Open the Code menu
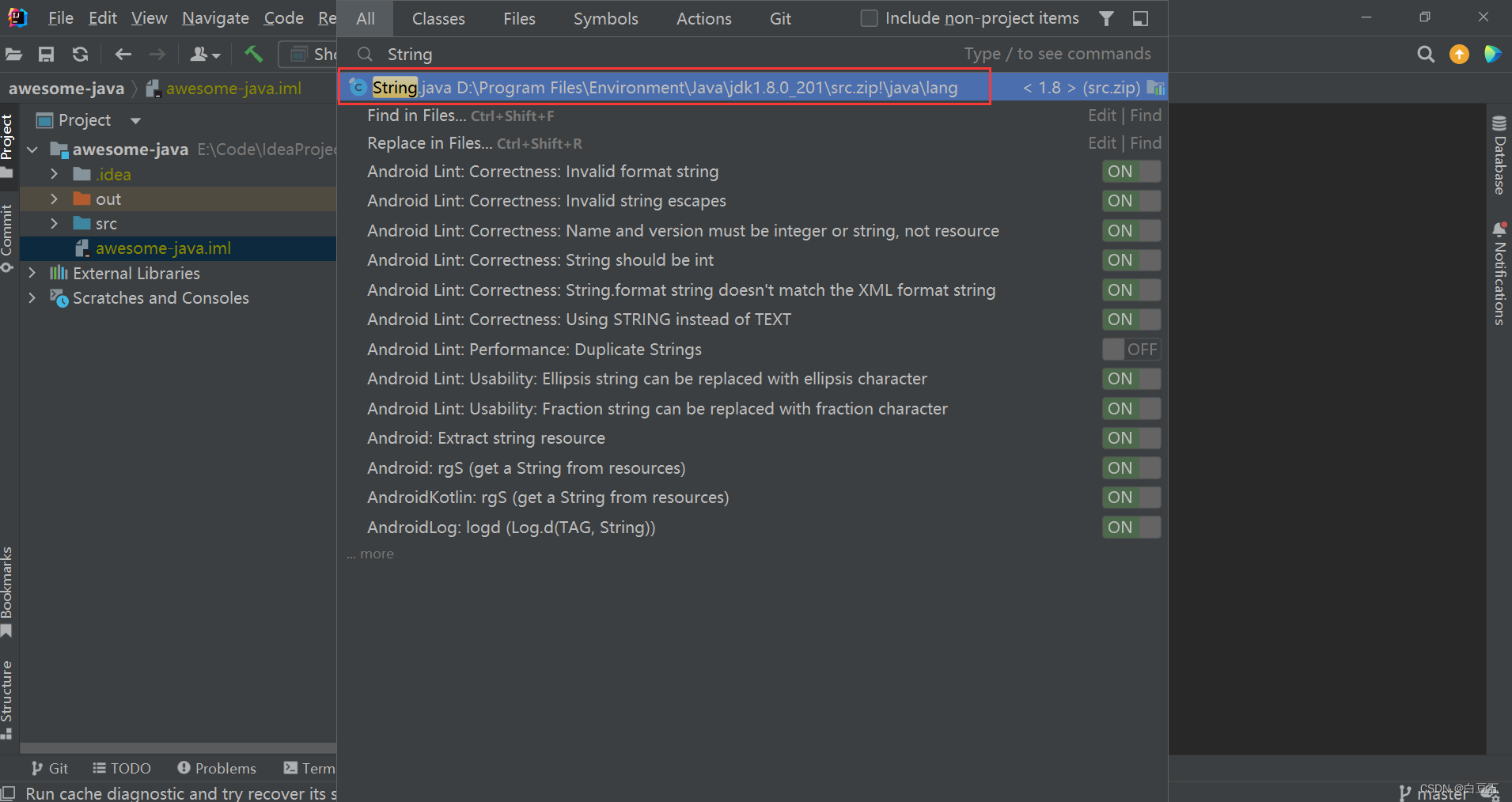This screenshot has width=1512, height=802. pyautogui.click(x=283, y=18)
